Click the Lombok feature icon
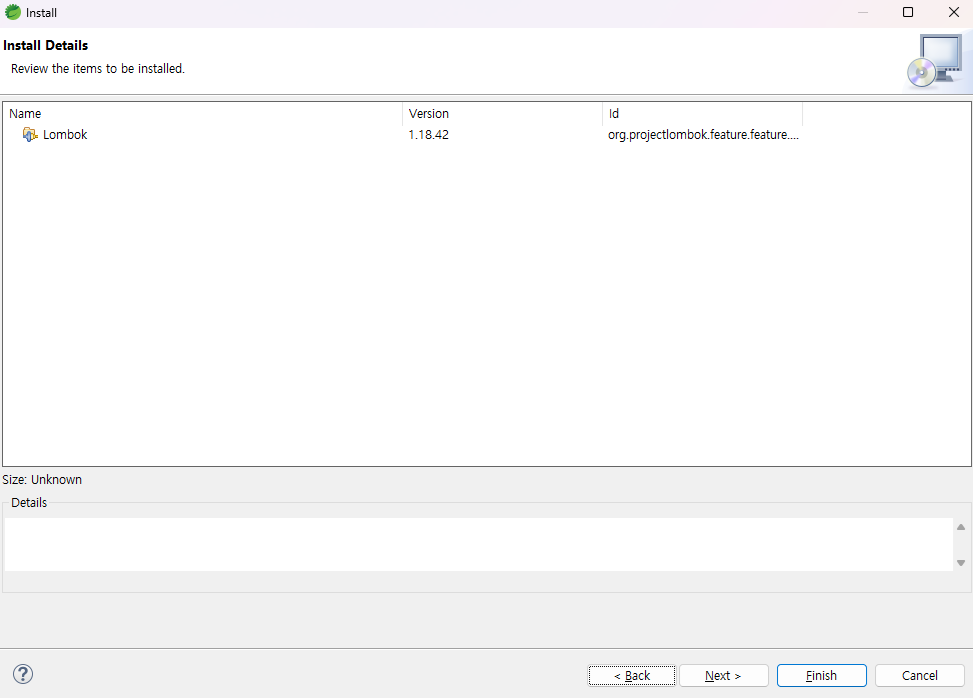Image resolution: width=973 pixels, height=698 pixels. tap(30, 135)
